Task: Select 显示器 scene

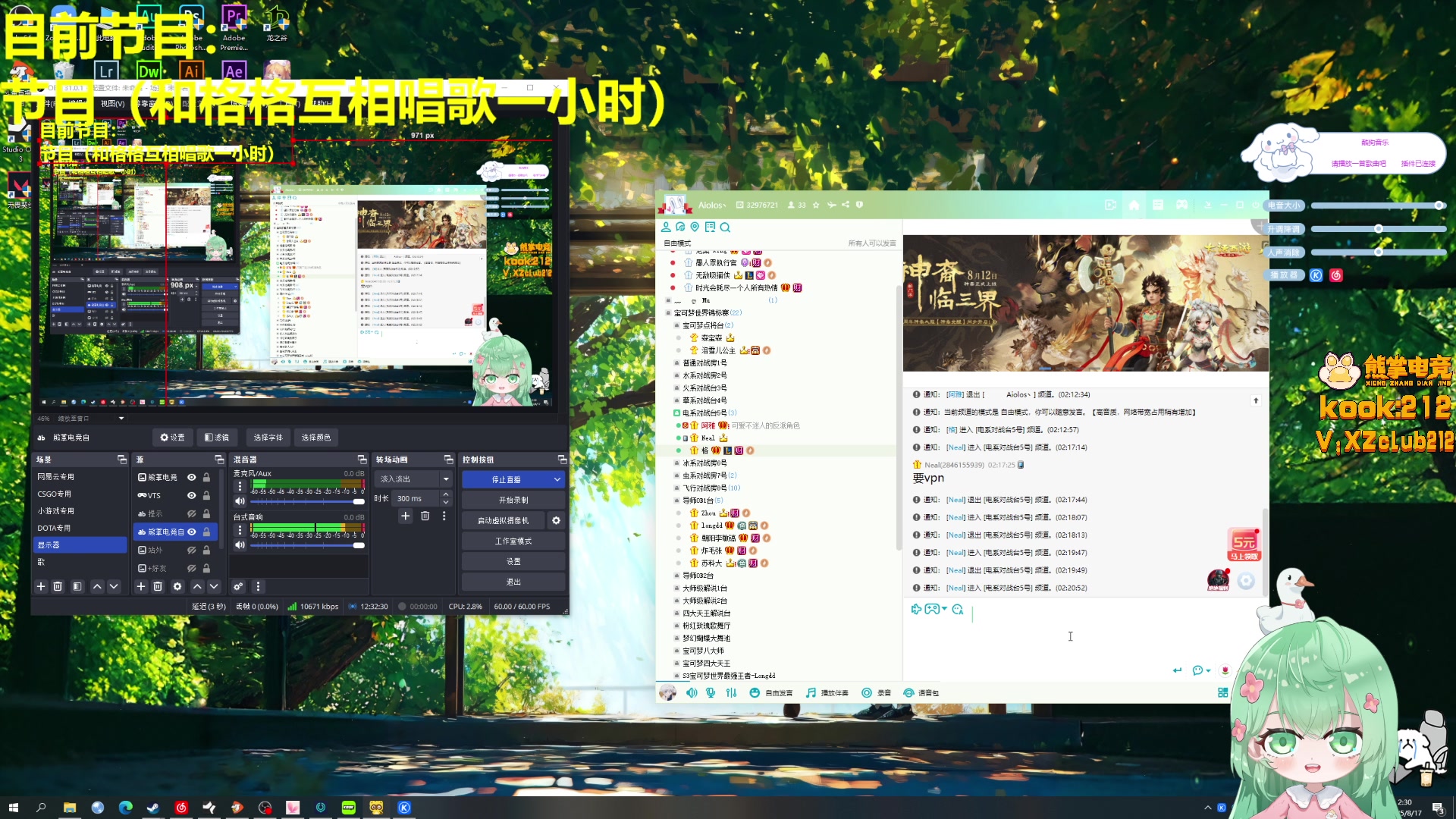Action: (x=80, y=545)
